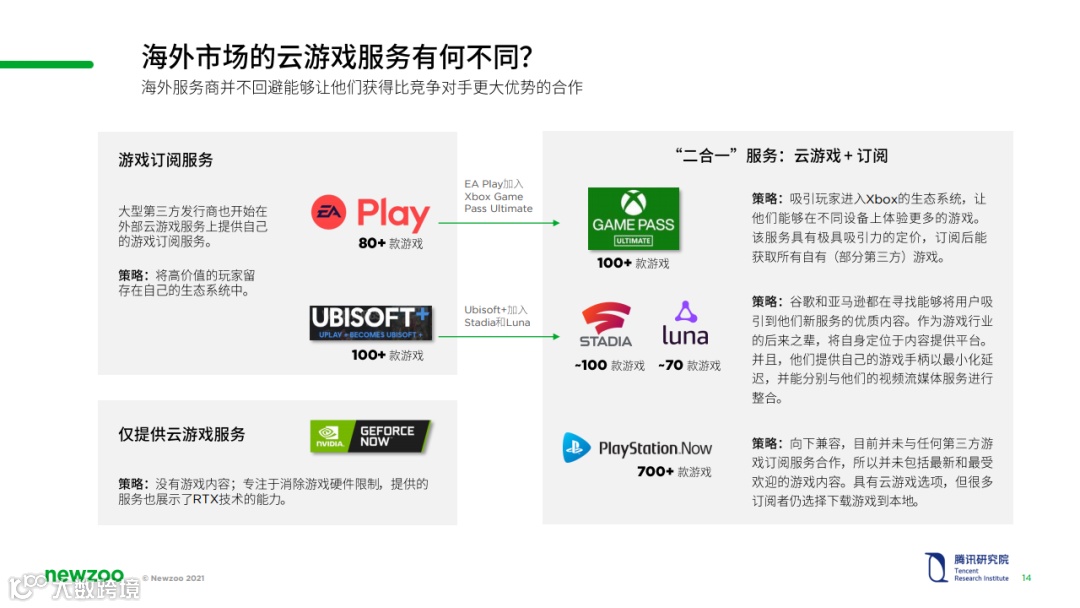Click the ~70 款游戏 label under Luna
The height and width of the screenshot is (608, 1080).
[x=689, y=365]
